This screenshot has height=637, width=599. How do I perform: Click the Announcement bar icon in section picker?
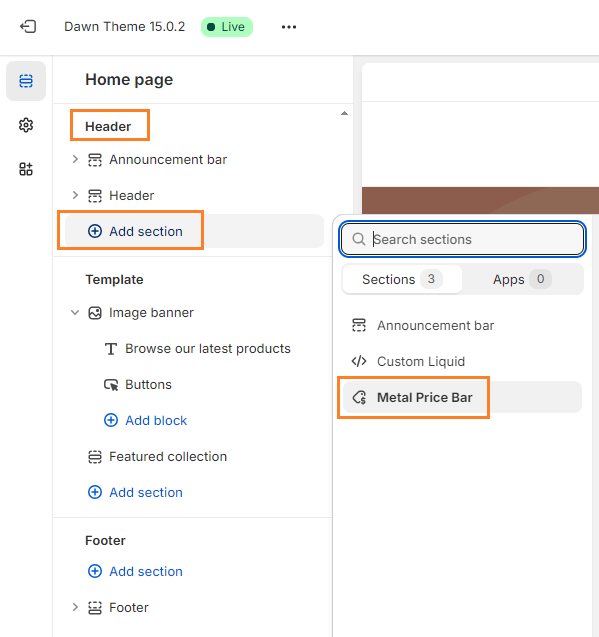[359, 325]
